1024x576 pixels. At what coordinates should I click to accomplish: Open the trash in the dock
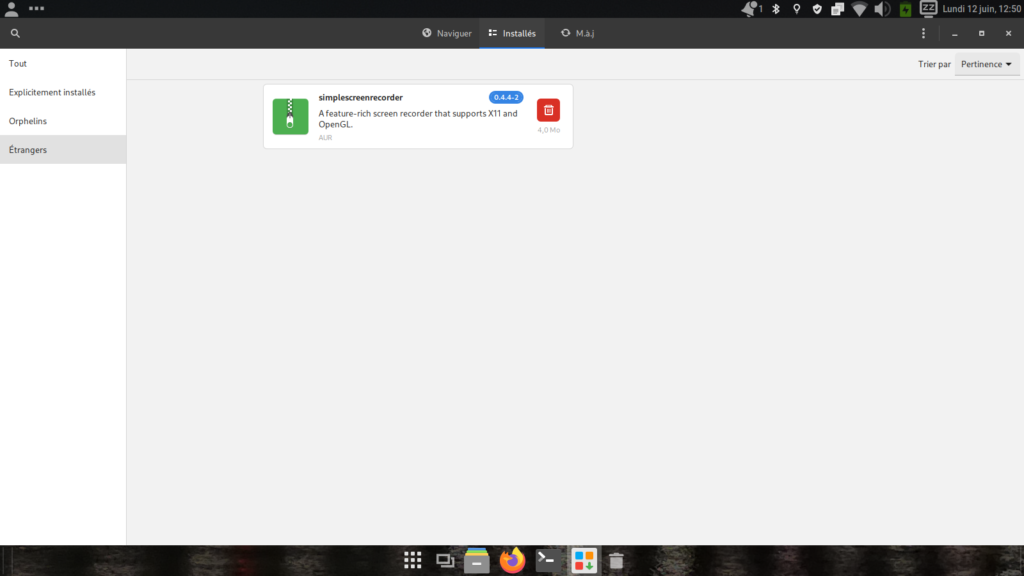pos(617,561)
